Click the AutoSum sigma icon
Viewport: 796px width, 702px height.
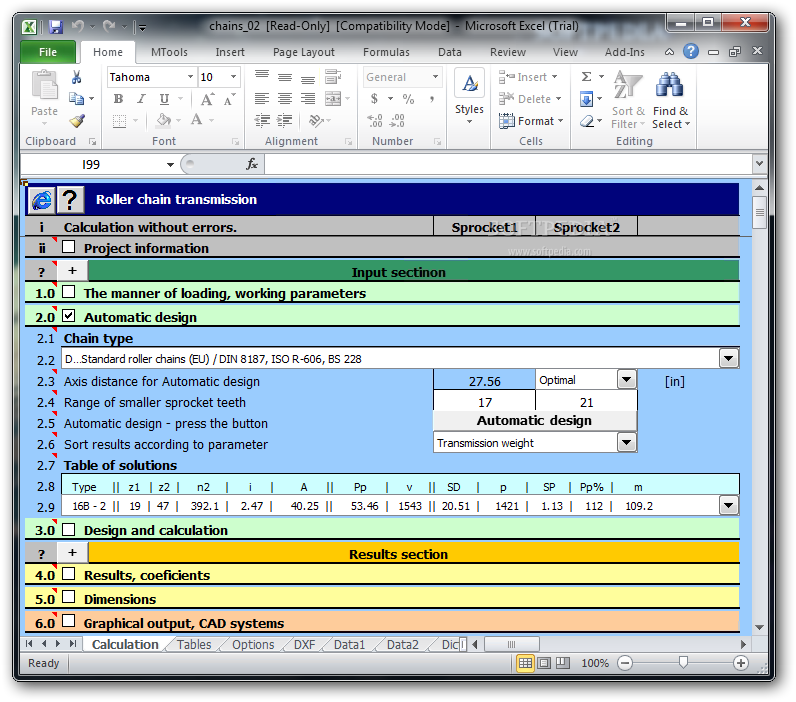pos(586,77)
